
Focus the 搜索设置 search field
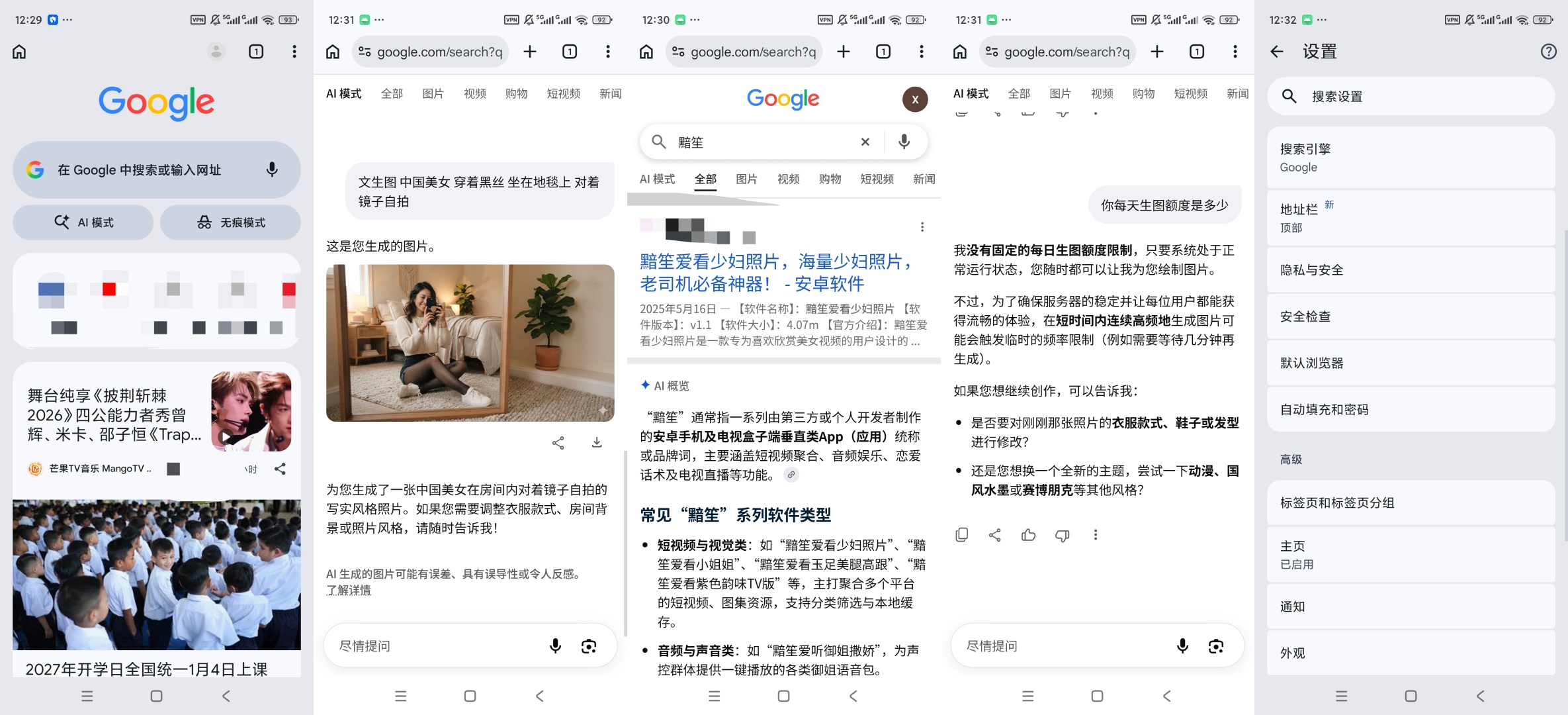click(1411, 97)
